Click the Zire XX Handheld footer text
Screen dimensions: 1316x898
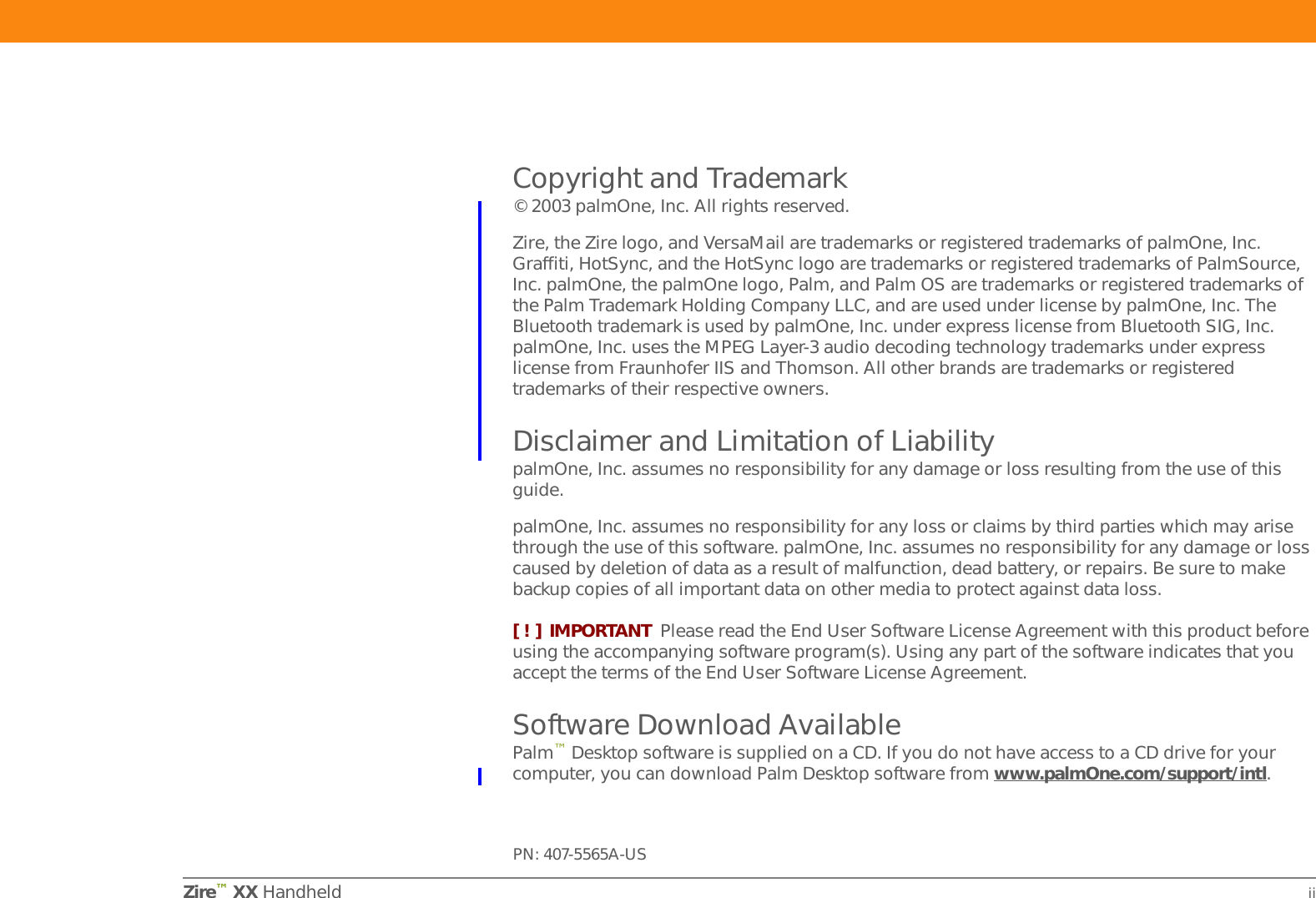262,891
